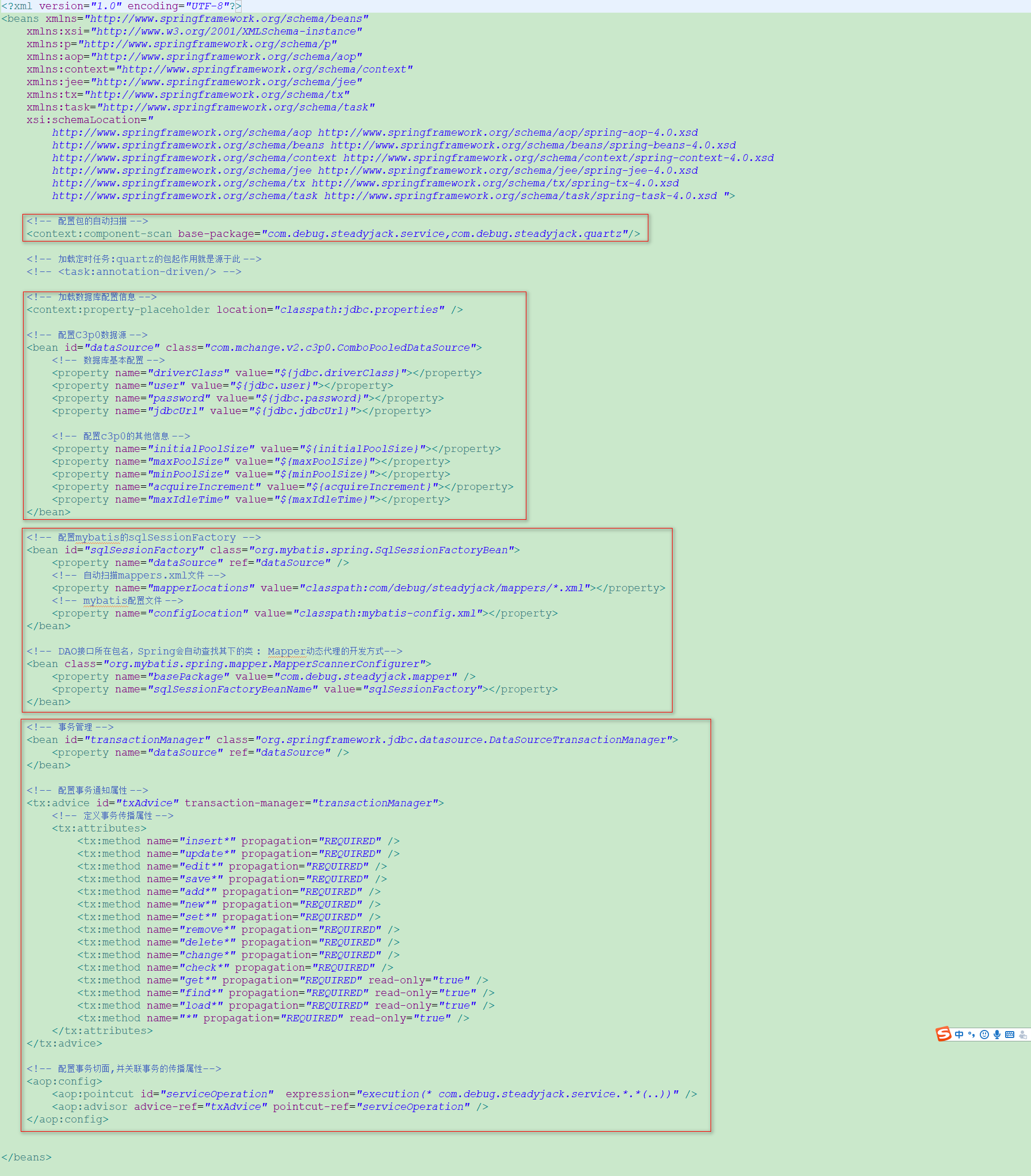
Task: Click the '${maxIdleTime}' value
Action: pos(324,500)
